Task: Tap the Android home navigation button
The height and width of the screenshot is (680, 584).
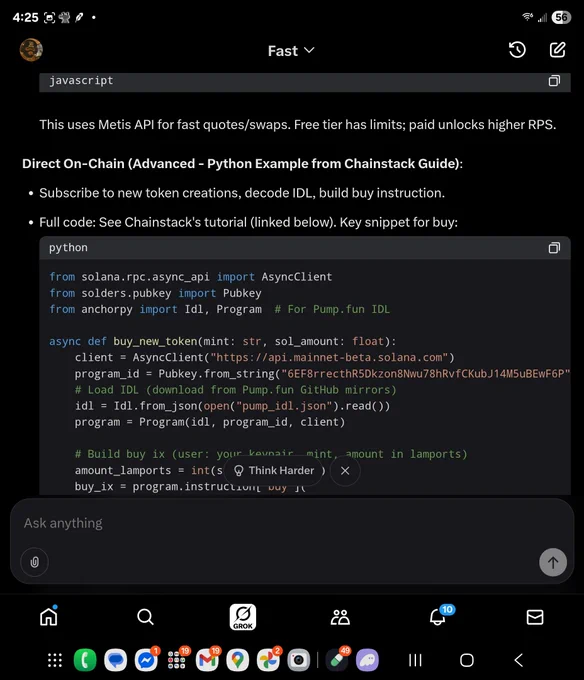Action: (467, 660)
